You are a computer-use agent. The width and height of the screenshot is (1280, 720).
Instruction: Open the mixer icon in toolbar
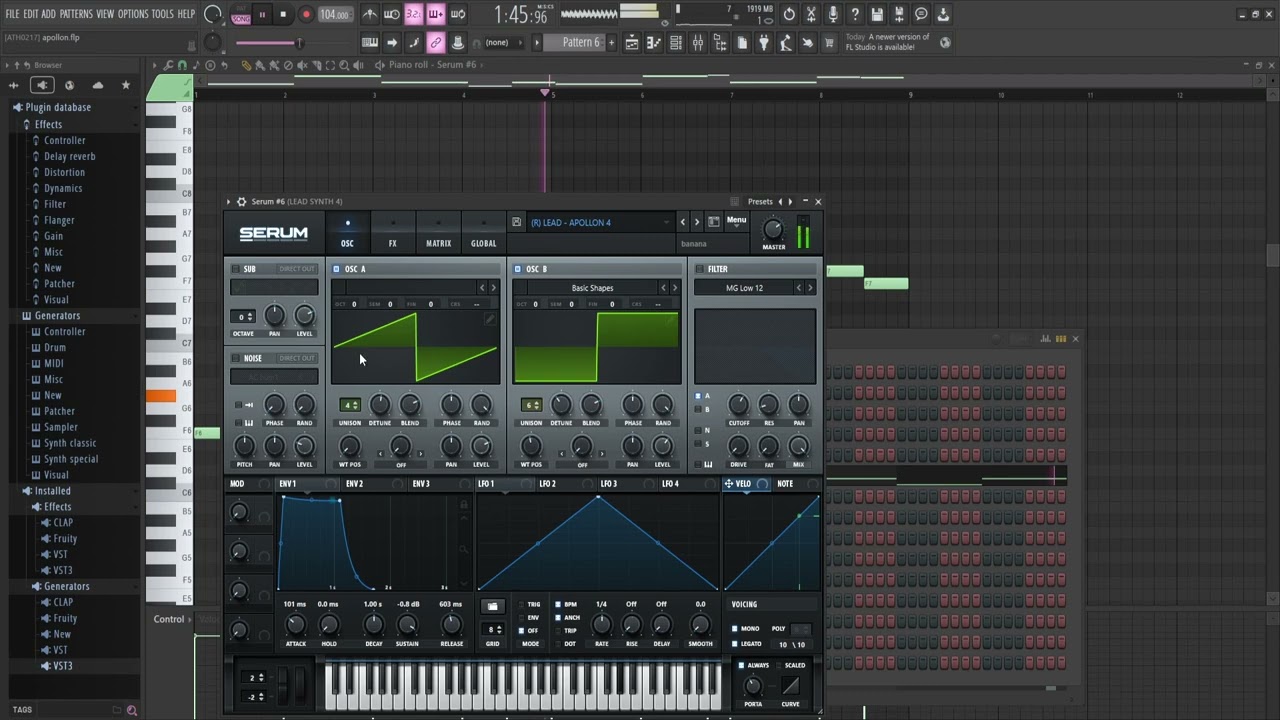click(698, 43)
